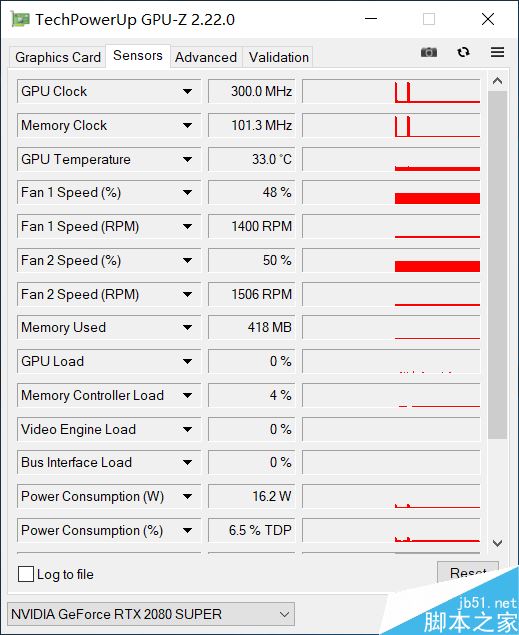Open Fan 1 Speed (%) dropdown

click(187, 192)
